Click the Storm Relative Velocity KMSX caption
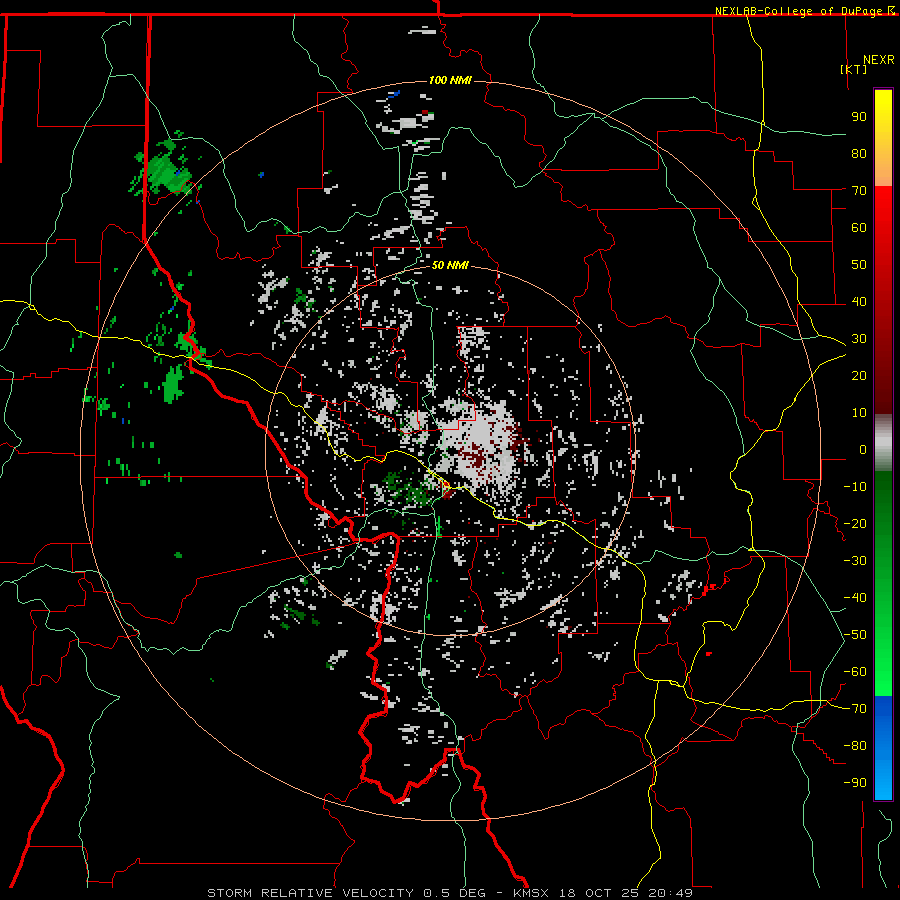900x900 pixels. pos(450,893)
